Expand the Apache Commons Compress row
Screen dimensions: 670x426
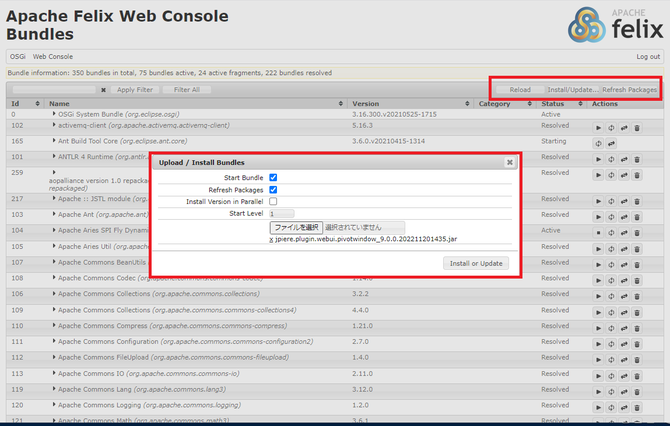pos(54,325)
